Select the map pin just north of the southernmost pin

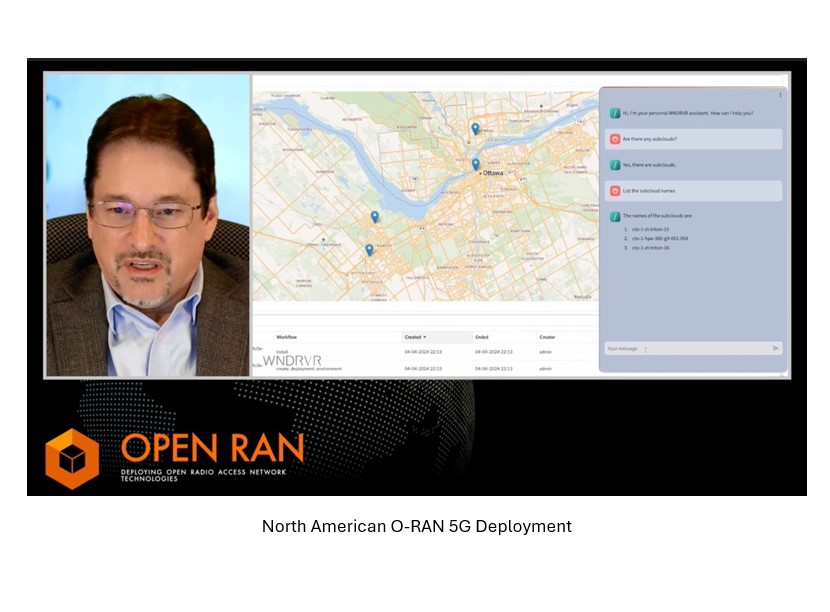click(x=375, y=217)
